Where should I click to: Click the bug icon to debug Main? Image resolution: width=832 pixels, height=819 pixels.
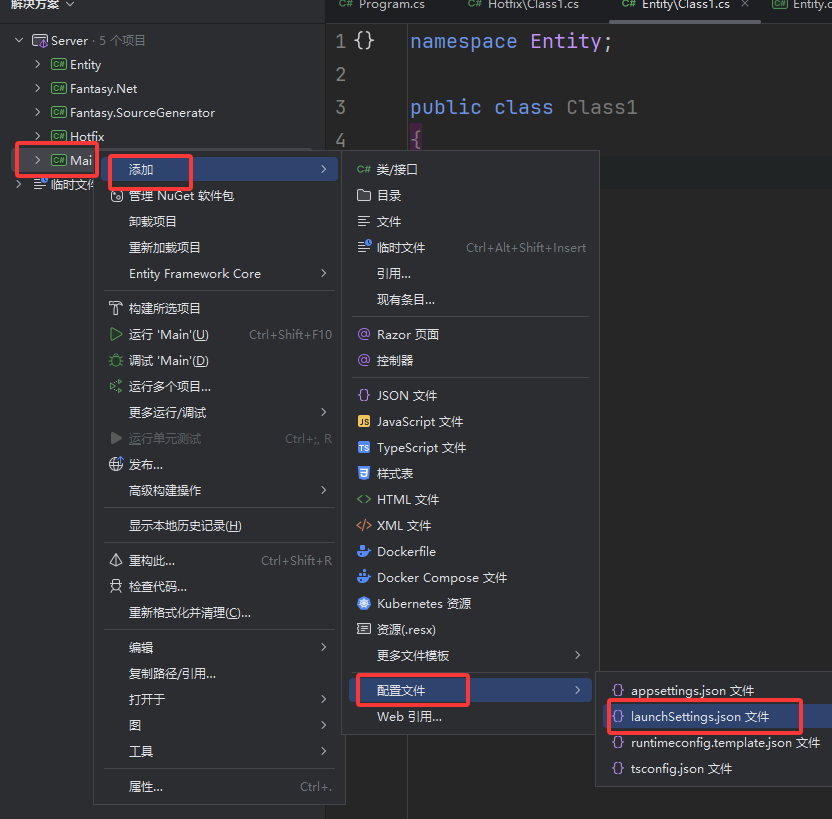(115, 360)
